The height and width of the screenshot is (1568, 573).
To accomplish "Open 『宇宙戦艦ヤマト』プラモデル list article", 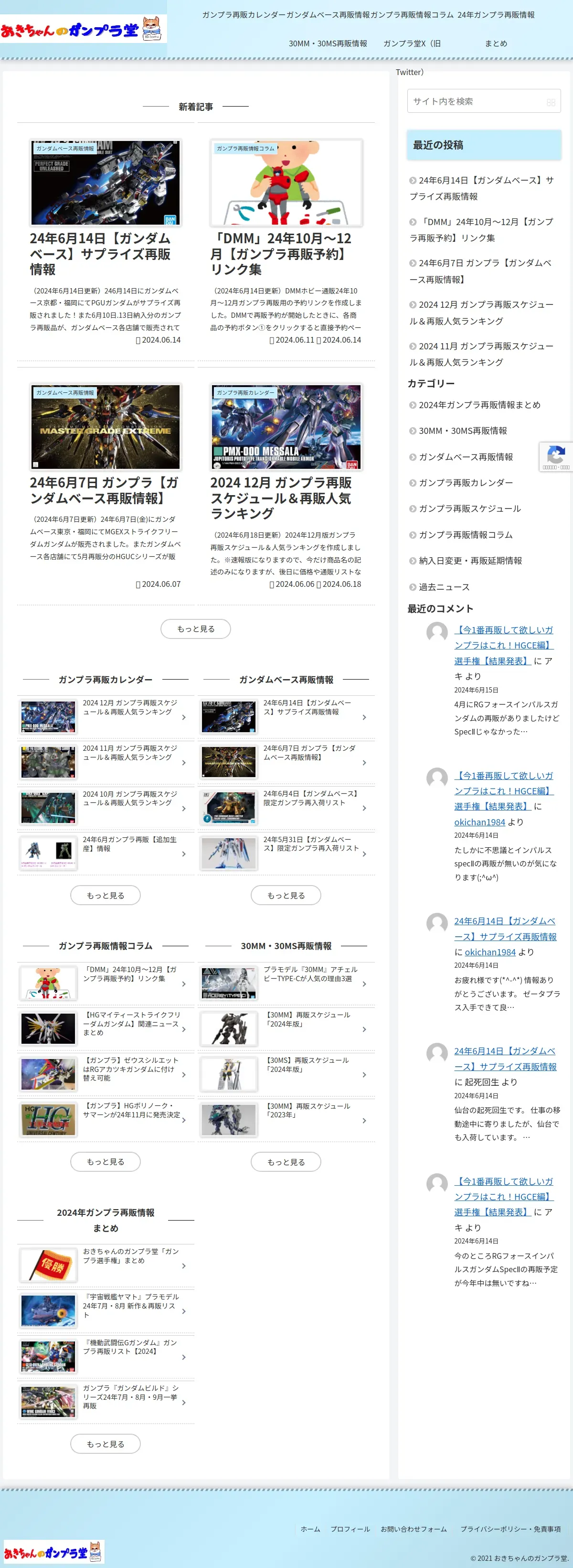I will [x=106, y=1311].
